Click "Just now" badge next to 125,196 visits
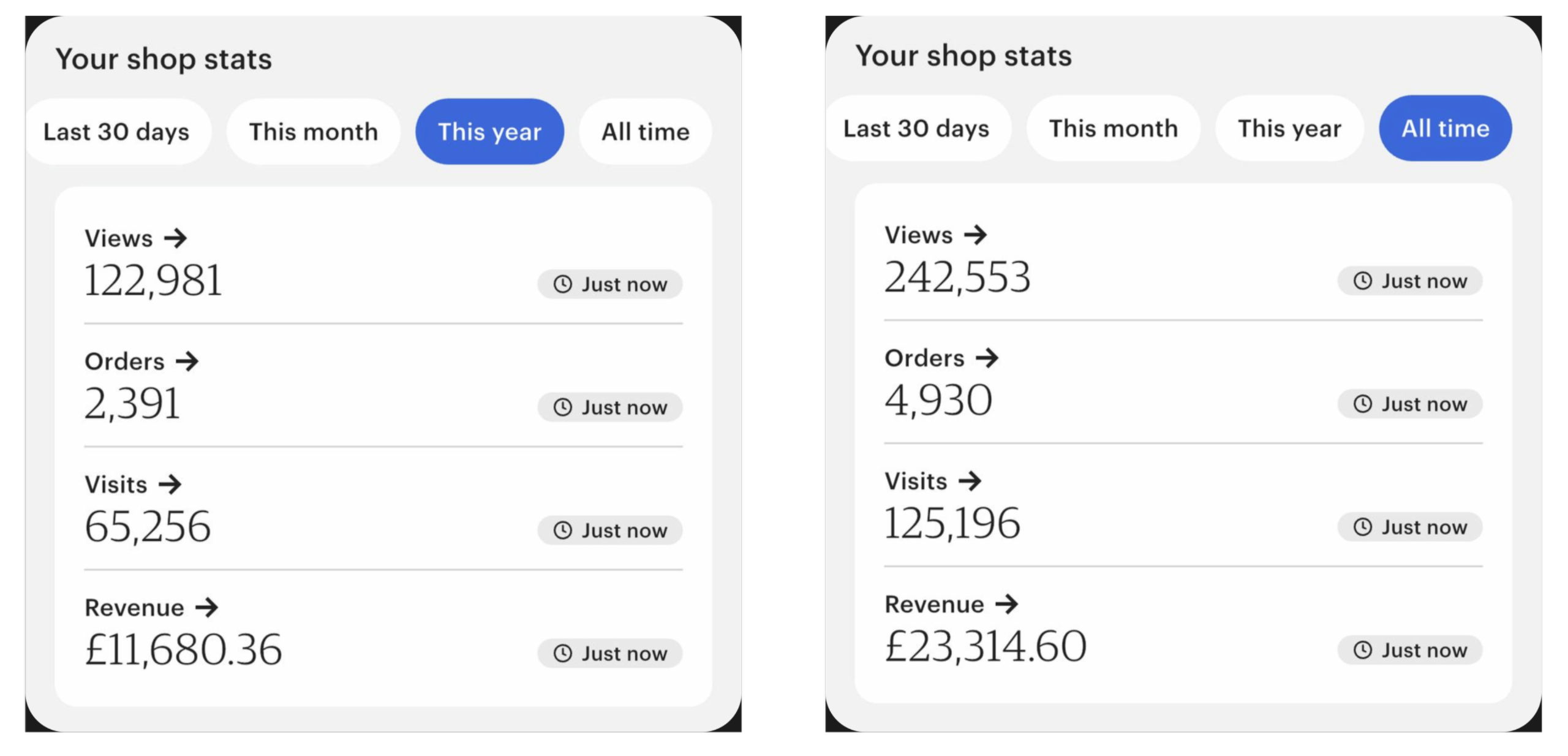 click(x=1409, y=527)
